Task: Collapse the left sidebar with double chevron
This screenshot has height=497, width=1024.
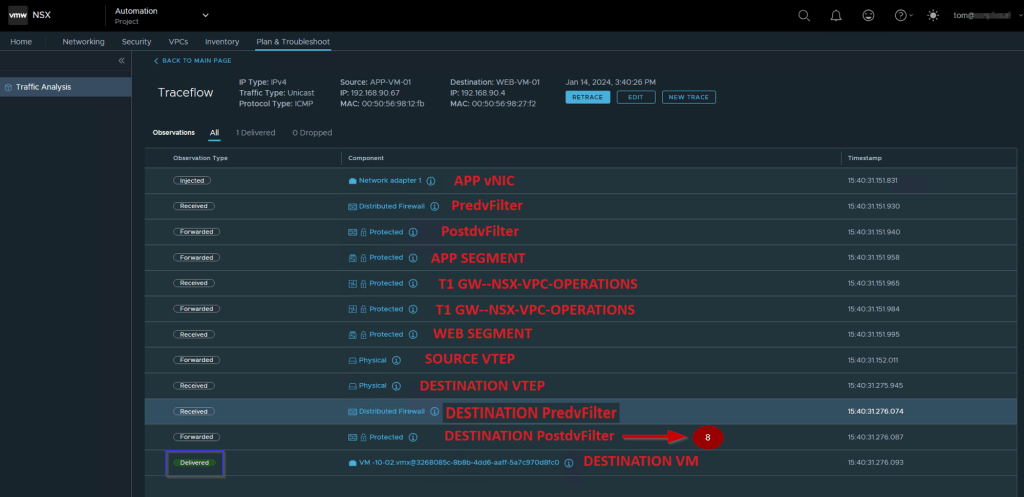Action: click(122, 61)
